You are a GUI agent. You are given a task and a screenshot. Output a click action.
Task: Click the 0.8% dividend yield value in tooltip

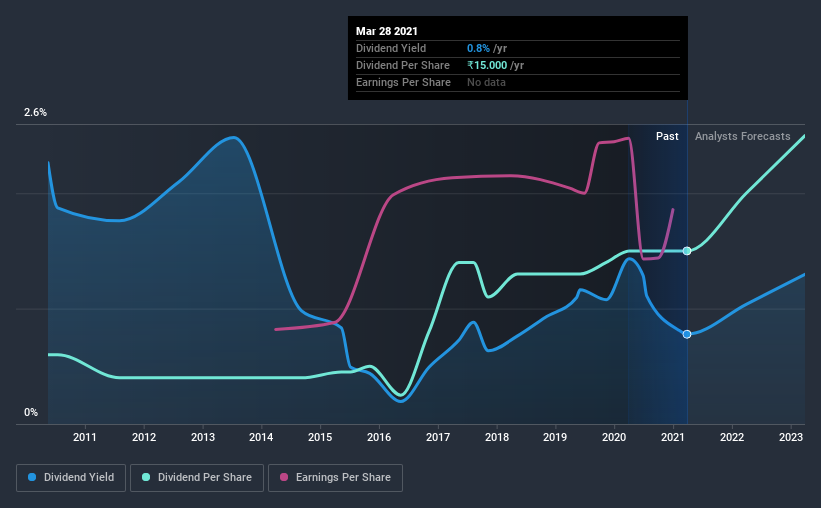point(479,48)
